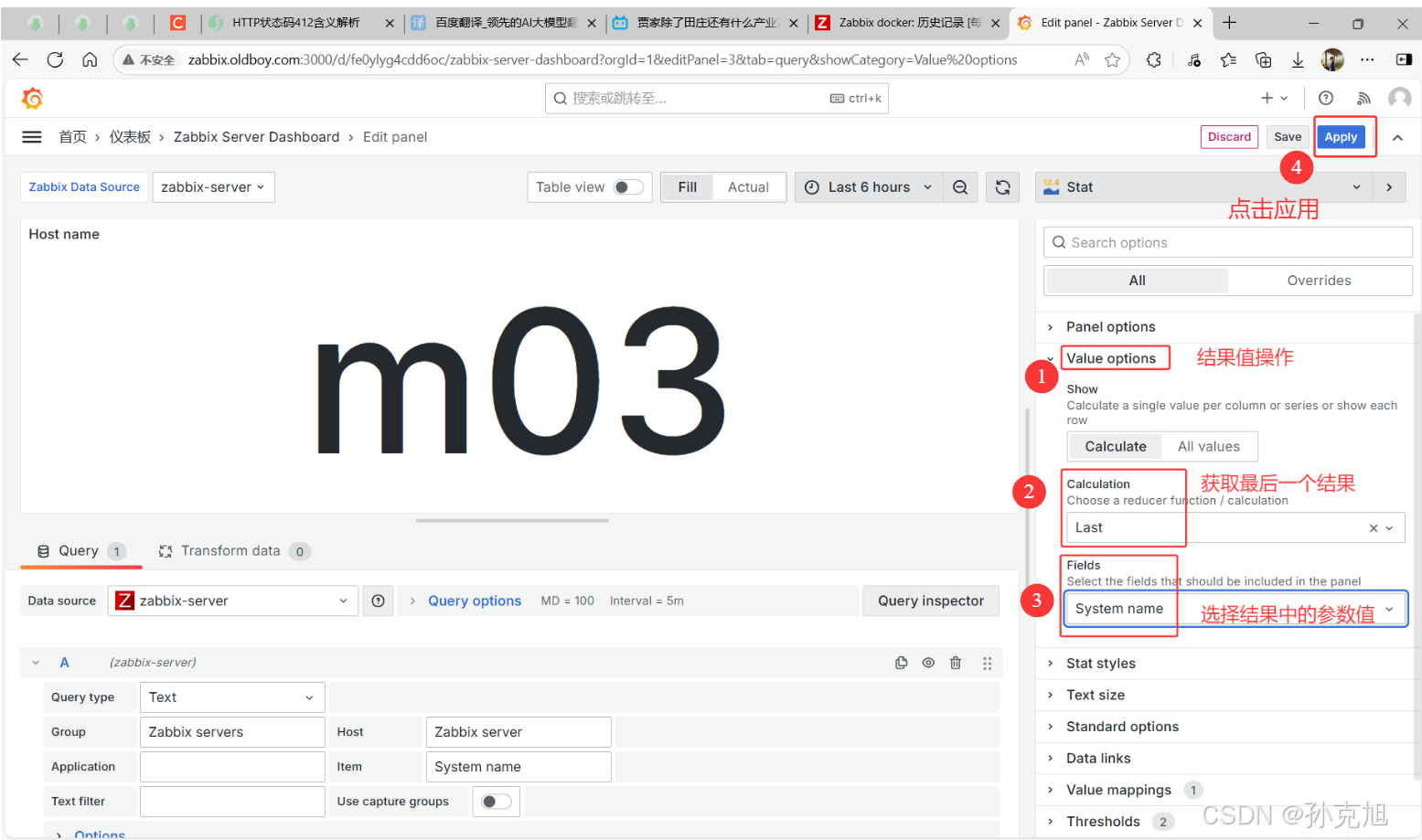Click the data source help icon
This screenshot has height=840, width=1422.
coord(379,601)
